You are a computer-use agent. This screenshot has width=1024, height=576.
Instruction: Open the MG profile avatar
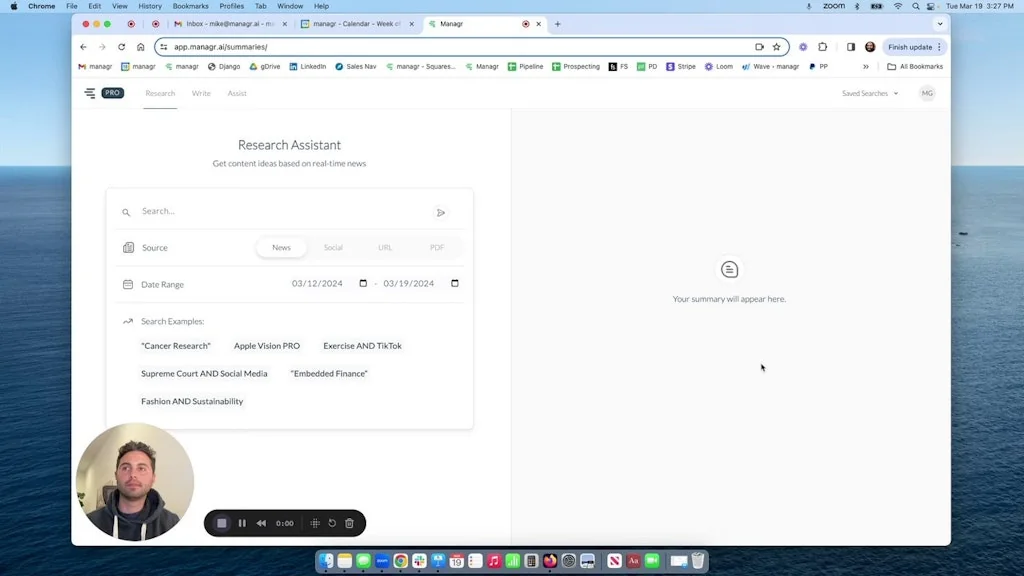click(x=927, y=93)
